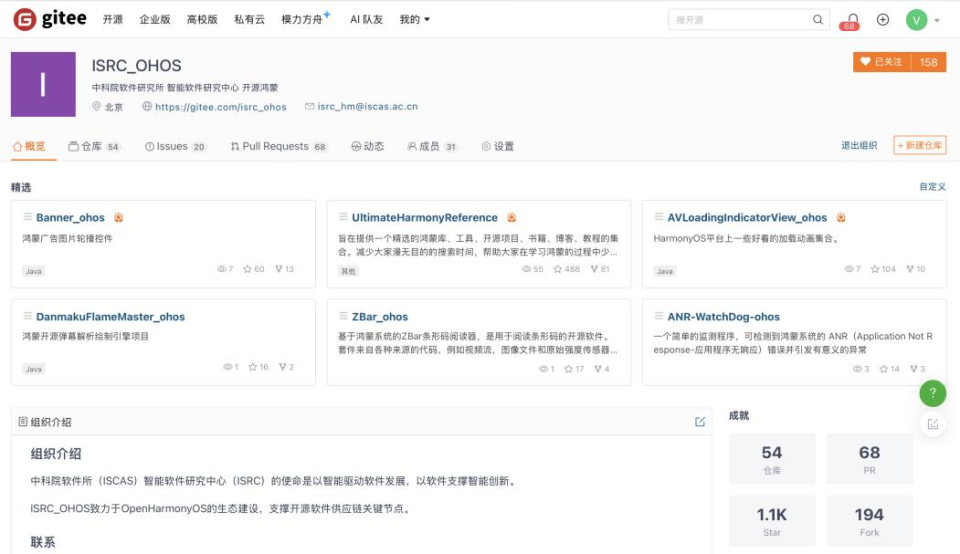
Task: Click the recommended badge beside UltimateHarmonyReference
Action: 511,217
